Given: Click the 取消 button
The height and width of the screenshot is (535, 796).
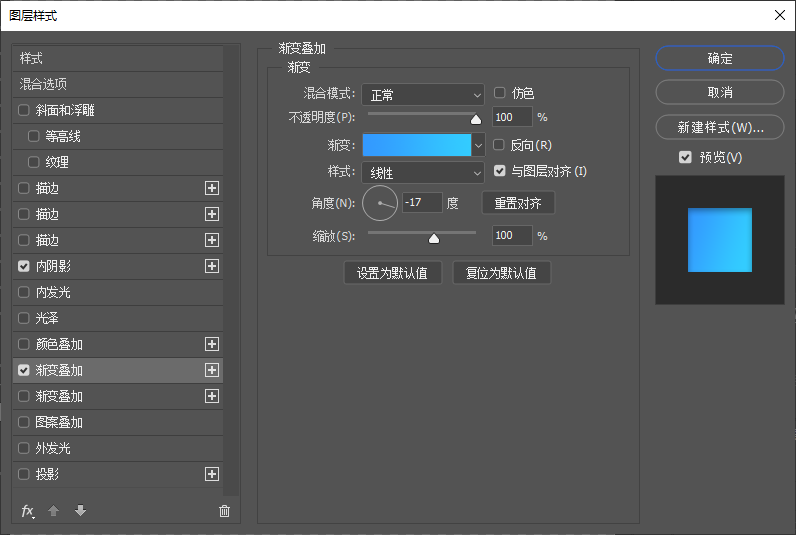Looking at the screenshot, I should (x=720, y=92).
